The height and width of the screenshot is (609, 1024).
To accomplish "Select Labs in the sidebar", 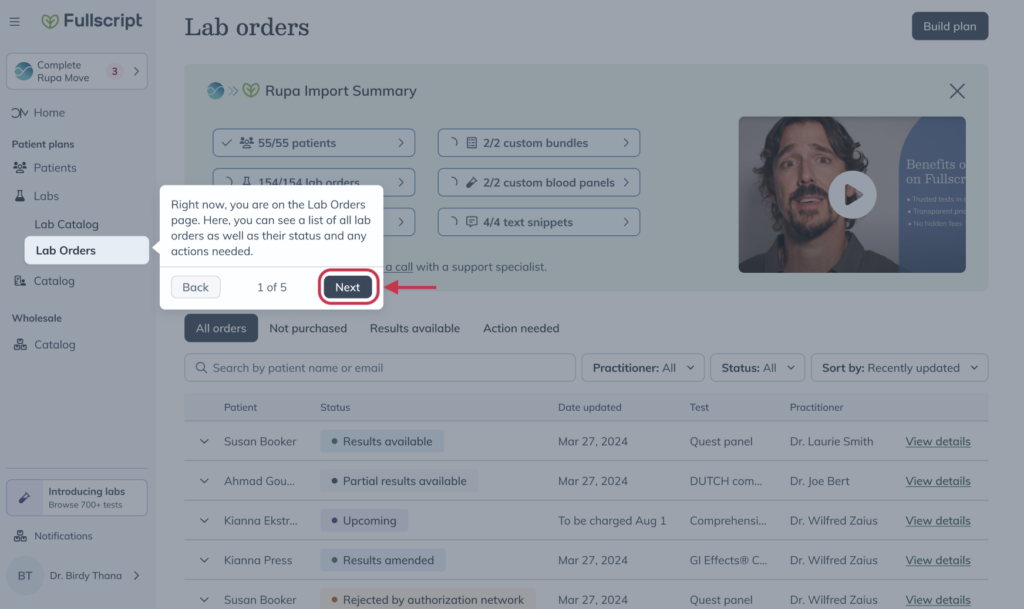I will tap(46, 196).
